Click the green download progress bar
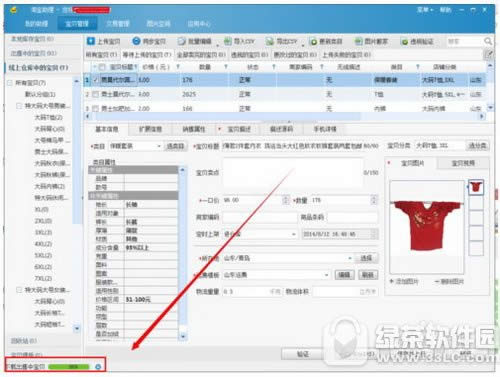This screenshot has height=377, width=500. pos(69,367)
